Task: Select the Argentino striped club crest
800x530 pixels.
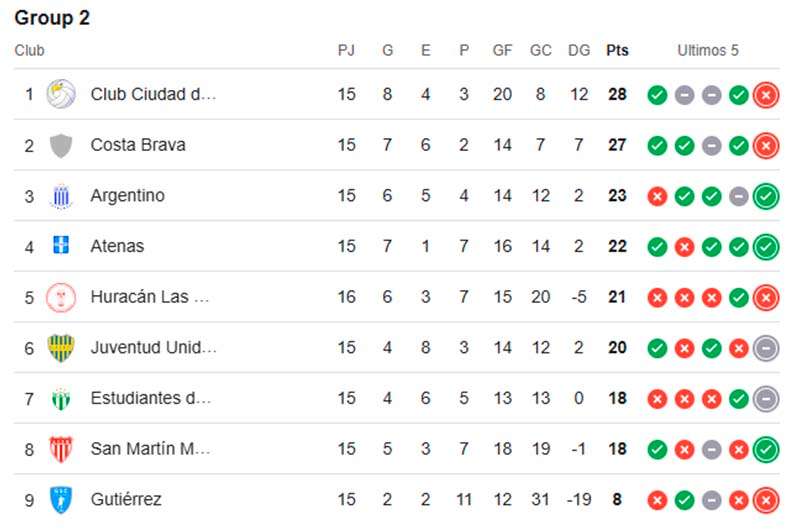Action: 61,196
